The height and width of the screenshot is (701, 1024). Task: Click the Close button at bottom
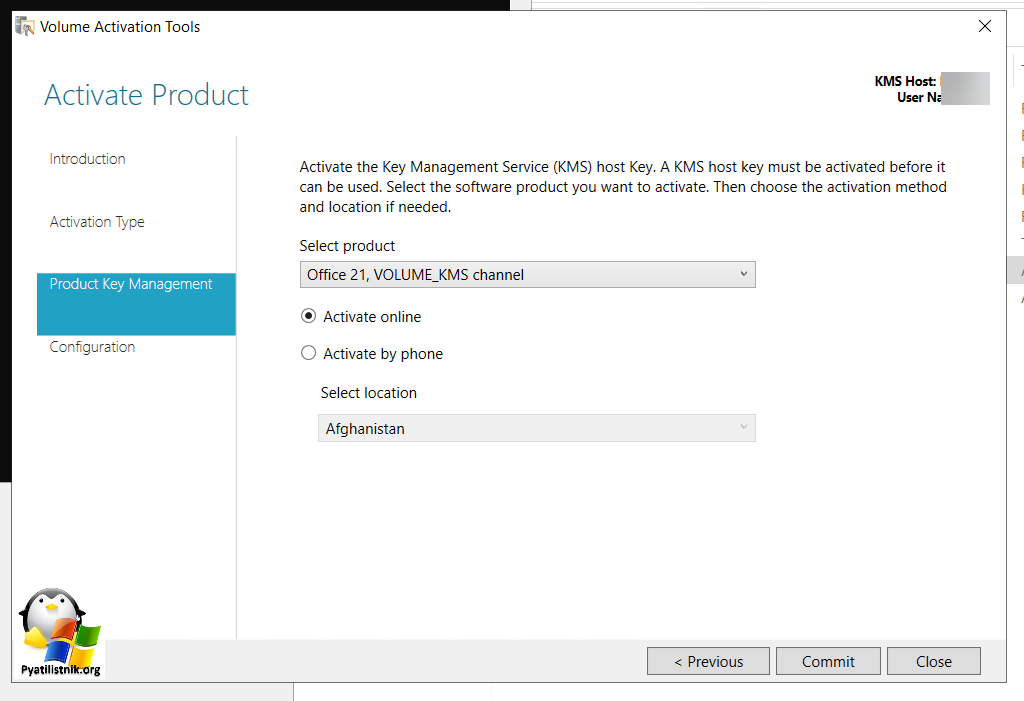pos(934,661)
